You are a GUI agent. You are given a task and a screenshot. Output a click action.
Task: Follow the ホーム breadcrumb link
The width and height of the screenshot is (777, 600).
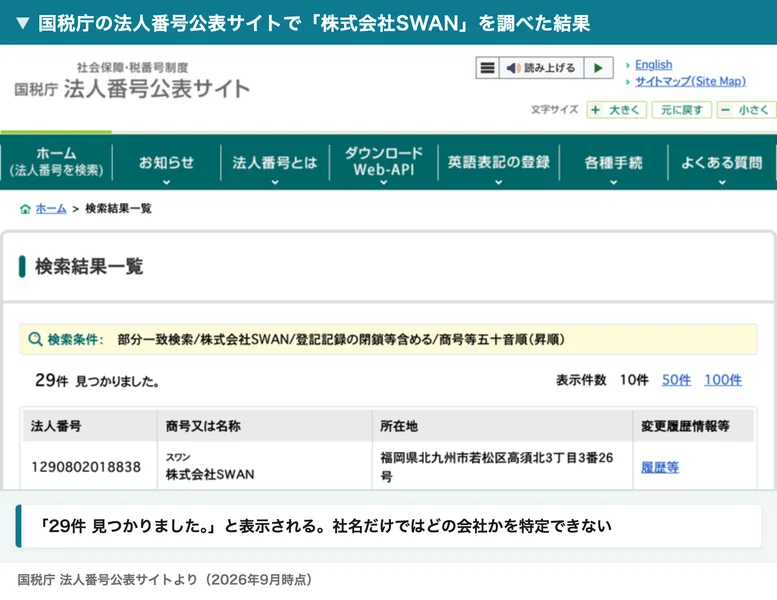[x=51, y=209]
